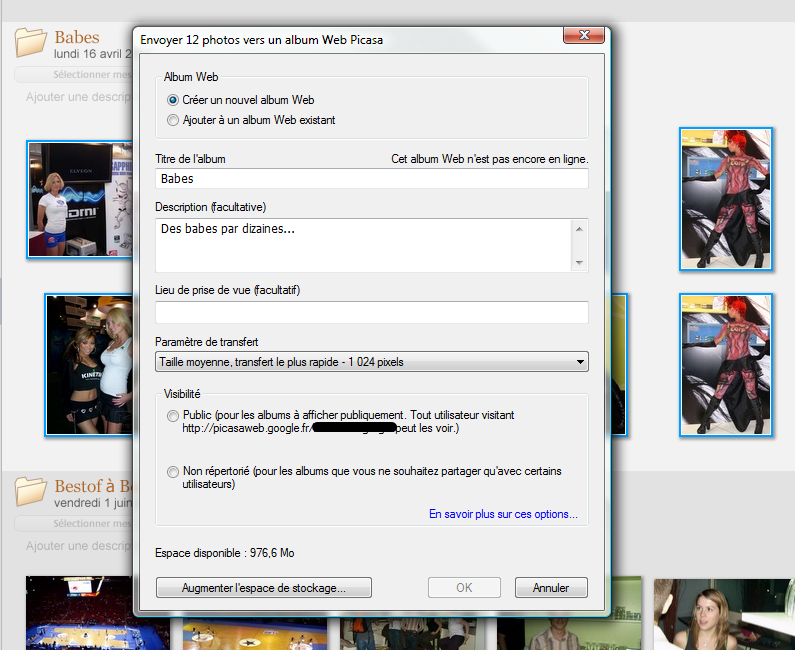Click the description scrollbar down arrow
This screenshot has height=650, width=795.
(x=579, y=263)
